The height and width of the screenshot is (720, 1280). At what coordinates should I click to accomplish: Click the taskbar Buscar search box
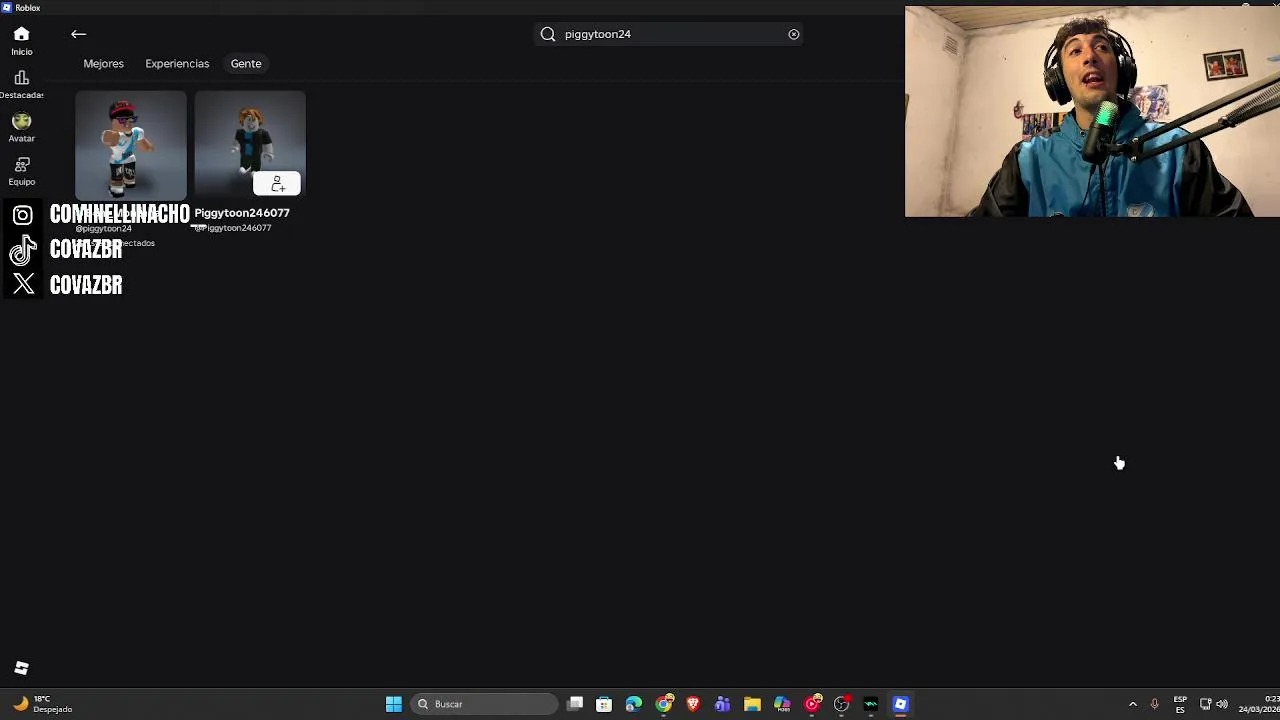click(484, 704)
